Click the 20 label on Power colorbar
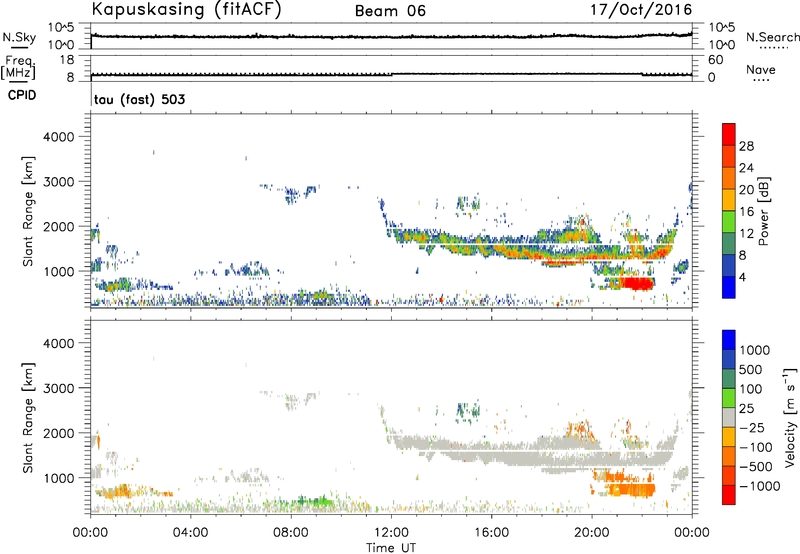This screenshot has height=554, width=800. coord(746,190)
